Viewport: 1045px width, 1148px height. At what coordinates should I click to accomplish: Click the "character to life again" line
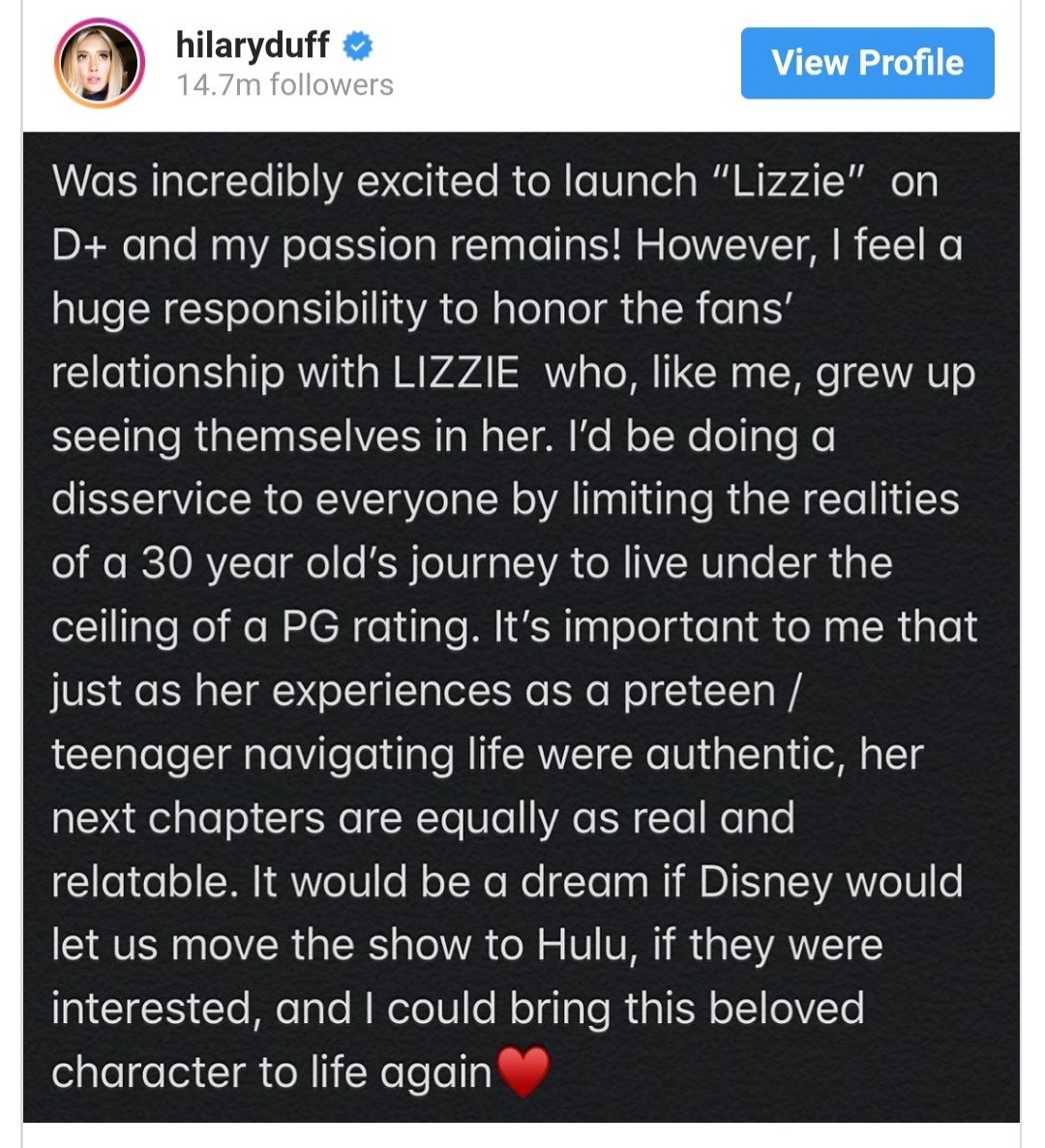coord(272,1072)
